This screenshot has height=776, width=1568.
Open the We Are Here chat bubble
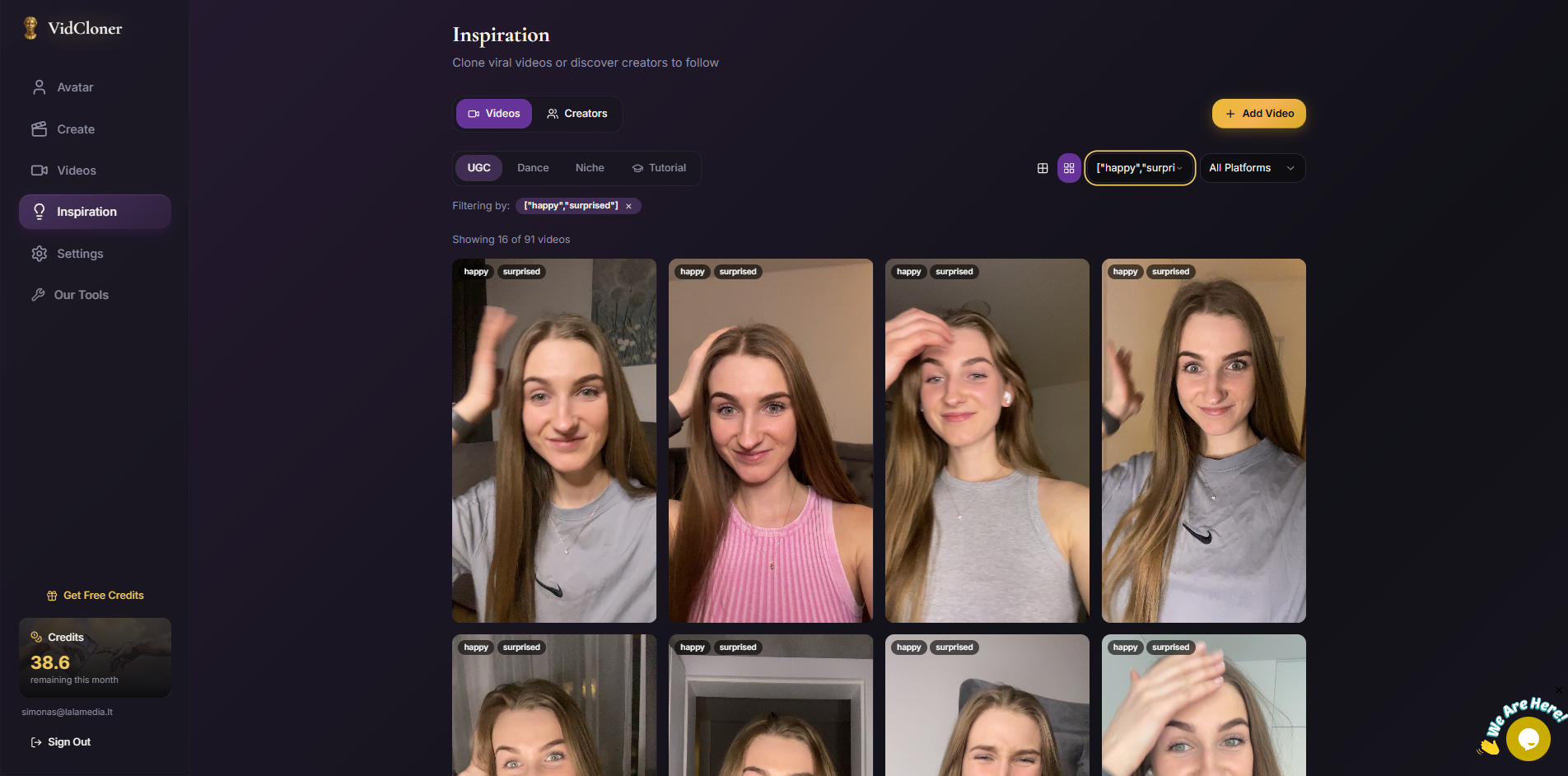1529,738
